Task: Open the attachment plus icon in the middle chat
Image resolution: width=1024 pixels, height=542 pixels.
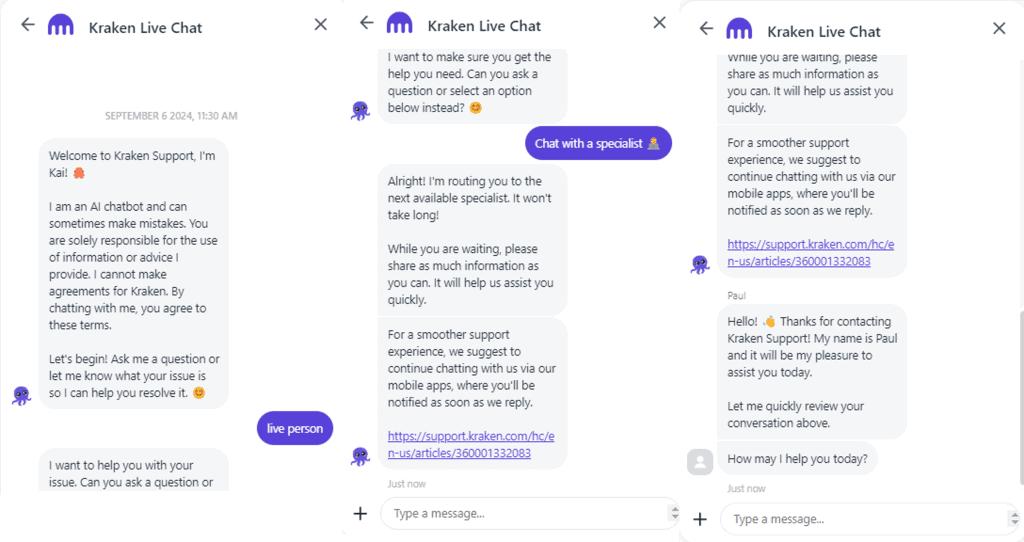Action: pyautogui.click(x=360, y=514)
